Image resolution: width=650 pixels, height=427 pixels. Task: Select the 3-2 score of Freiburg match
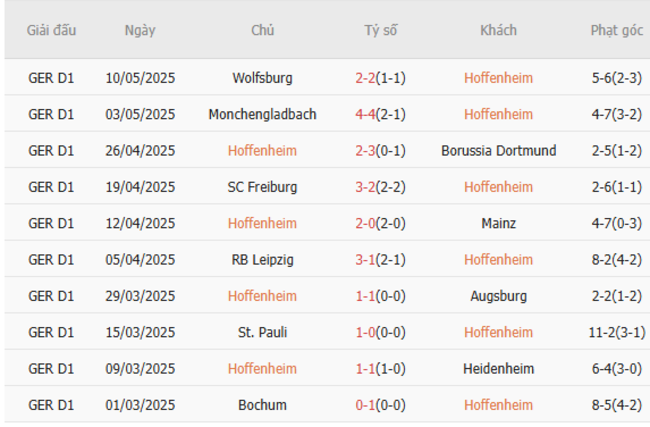point(365,187)
